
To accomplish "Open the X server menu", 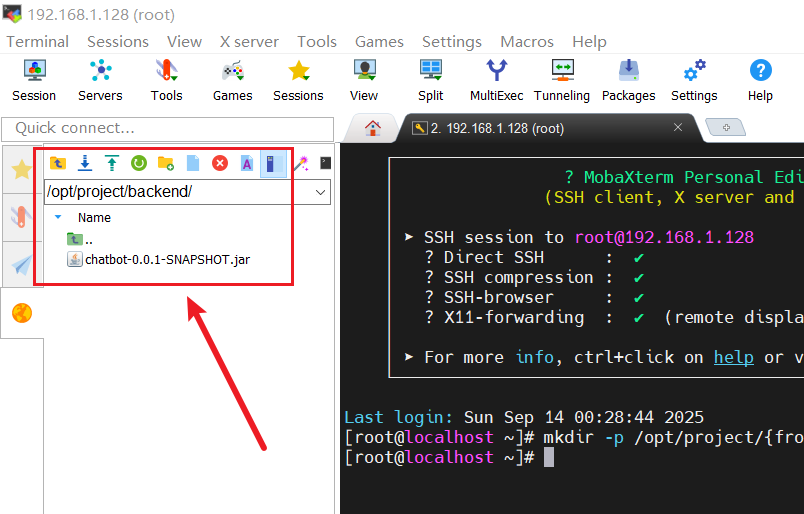I will point(249,42).
